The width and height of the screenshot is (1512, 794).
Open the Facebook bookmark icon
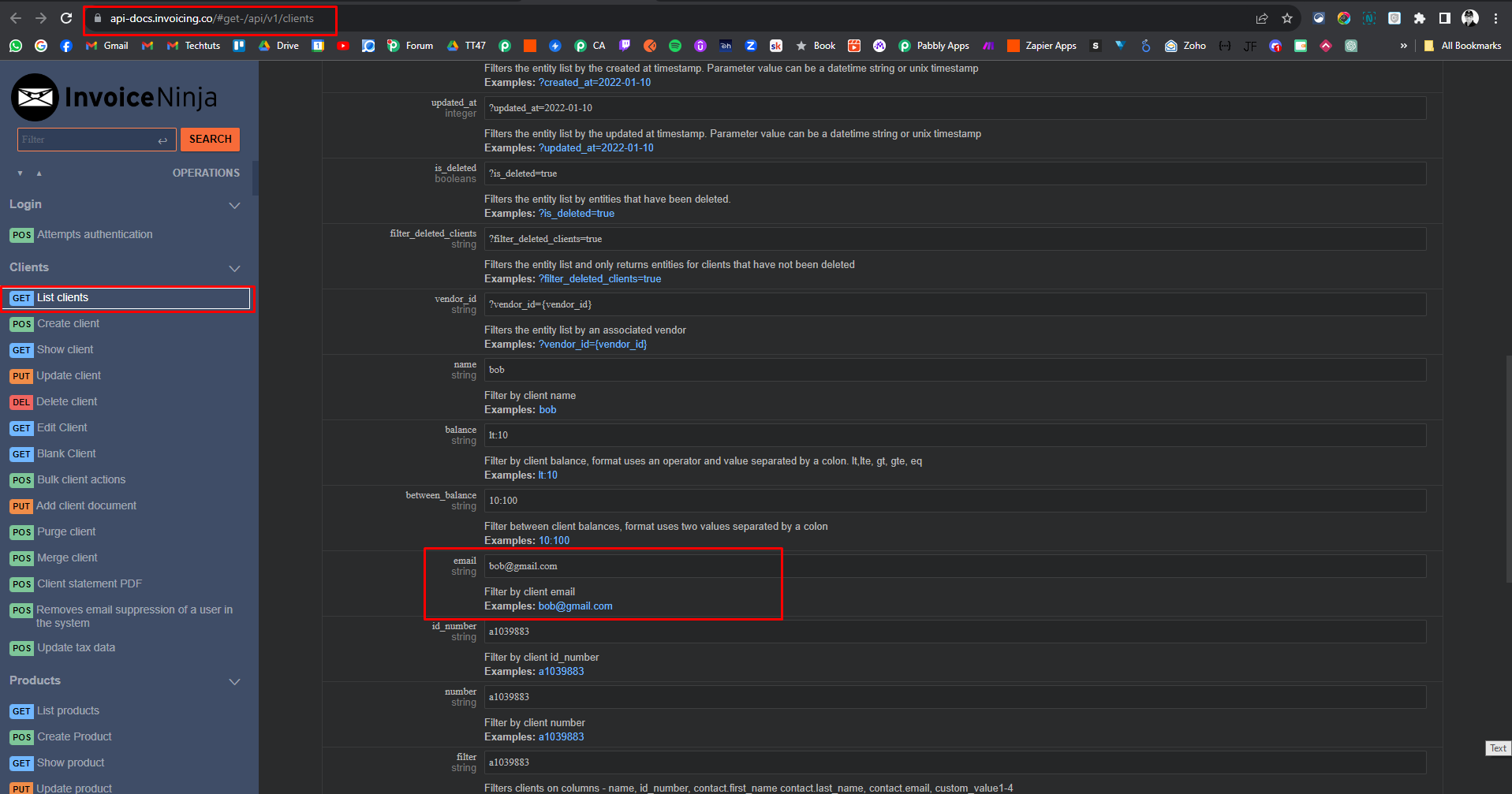pos(66,46)
